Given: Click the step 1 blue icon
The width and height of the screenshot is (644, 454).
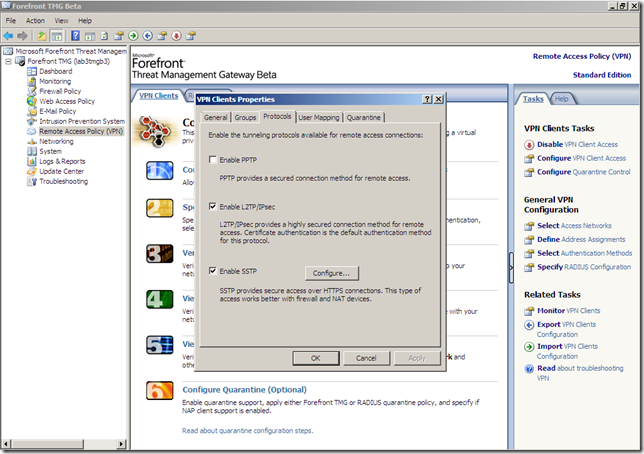Looking at the screenshot, I should point(160,171).
